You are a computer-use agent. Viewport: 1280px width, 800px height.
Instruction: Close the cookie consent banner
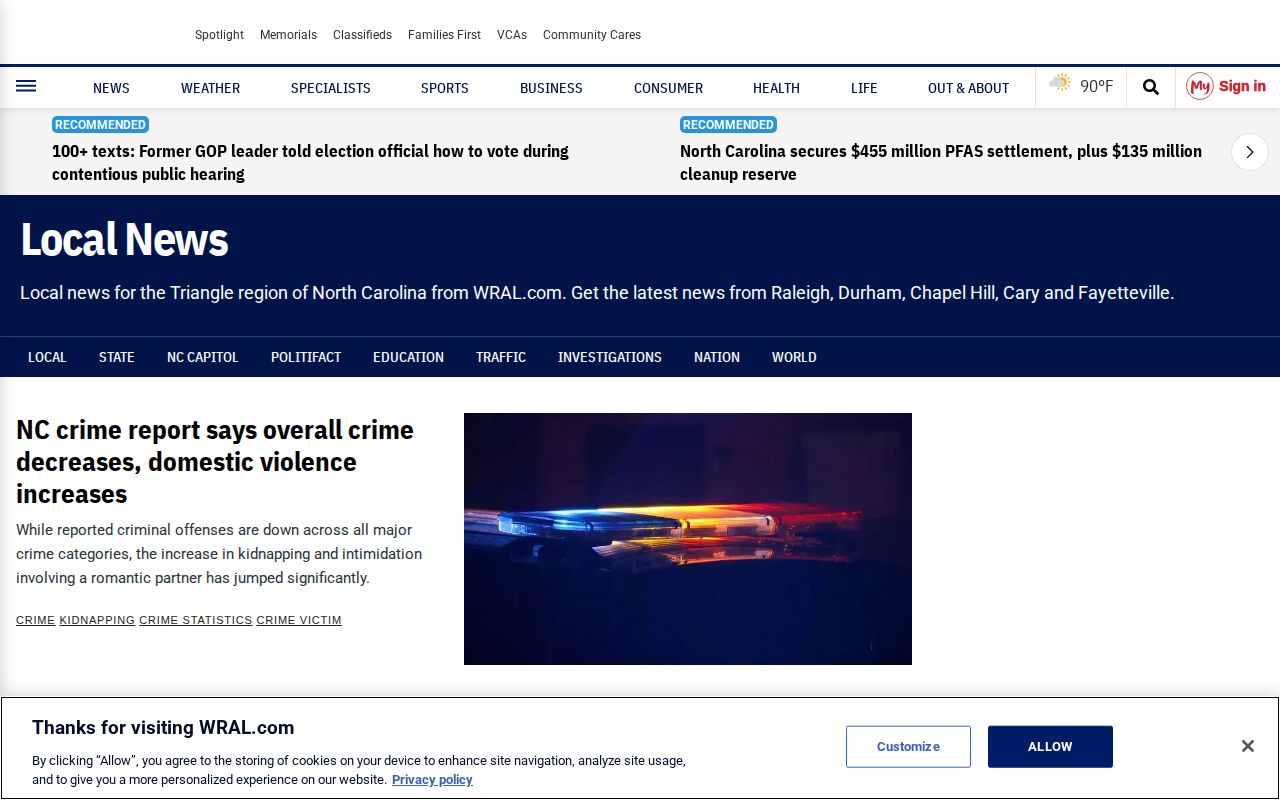pos(1247,746)
